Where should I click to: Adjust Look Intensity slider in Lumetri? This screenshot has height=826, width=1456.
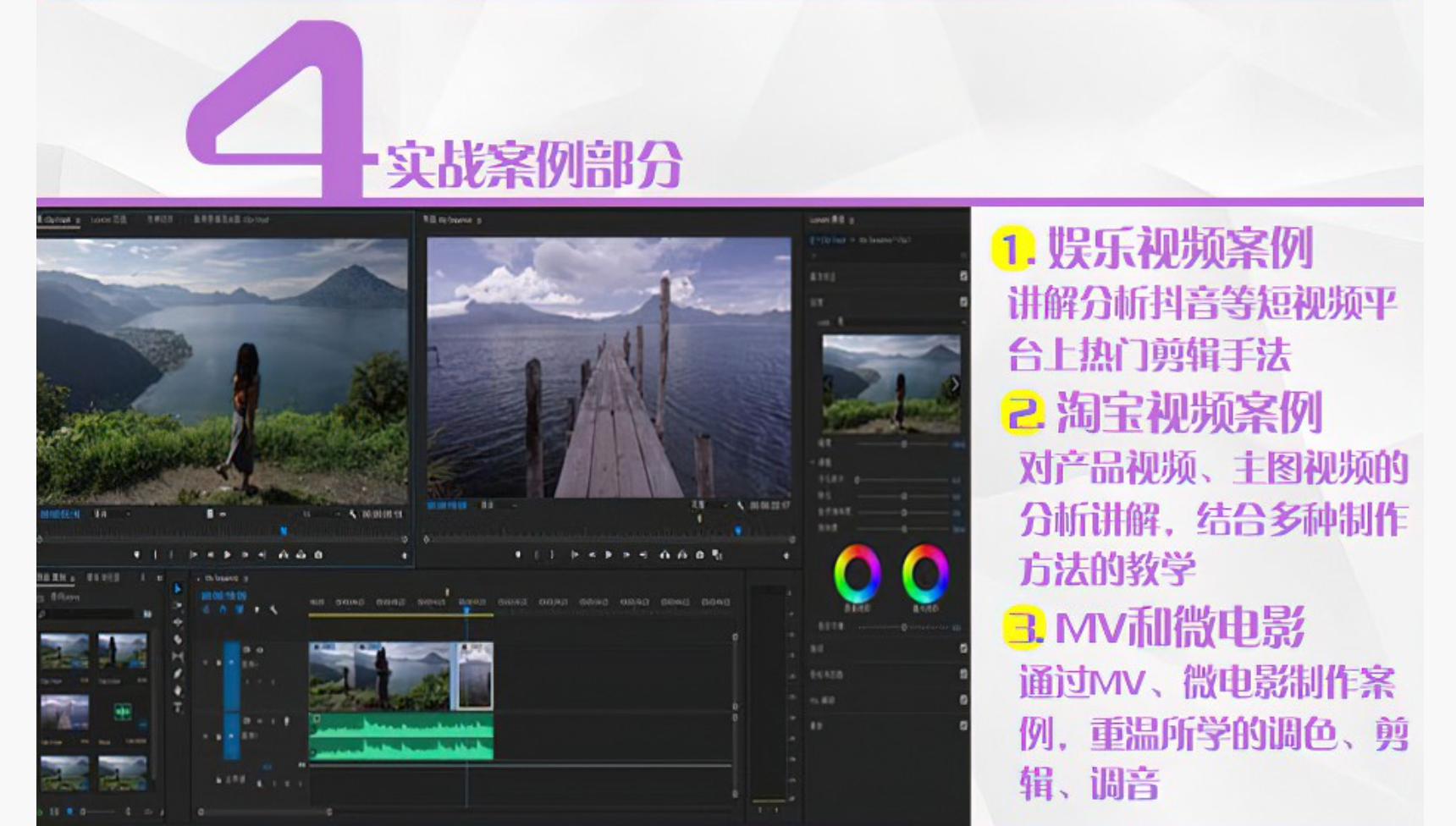[904, 443]
